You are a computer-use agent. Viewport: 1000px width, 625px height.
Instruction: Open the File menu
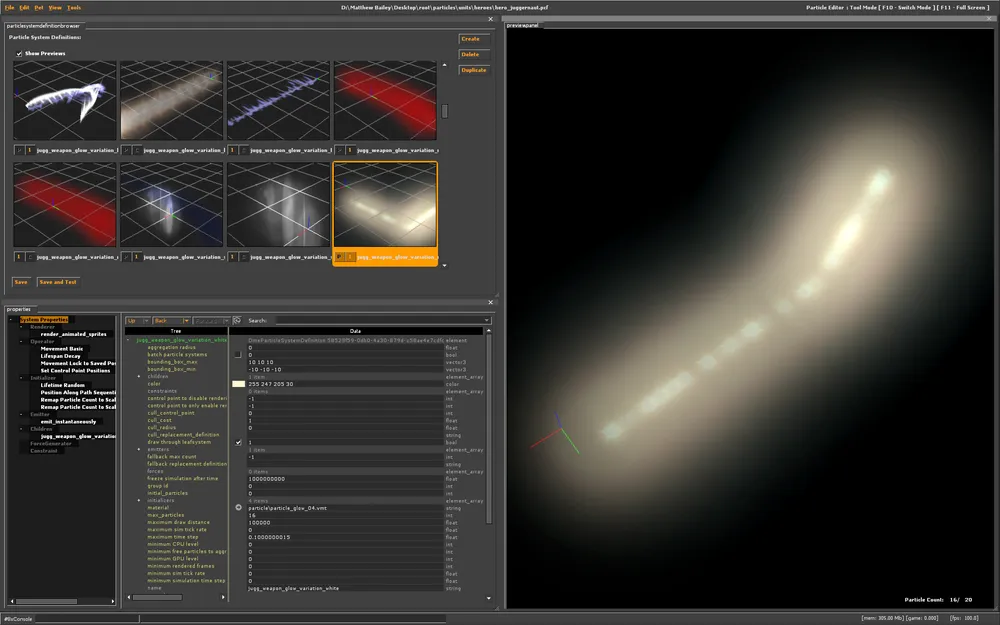tap(9, 7)
